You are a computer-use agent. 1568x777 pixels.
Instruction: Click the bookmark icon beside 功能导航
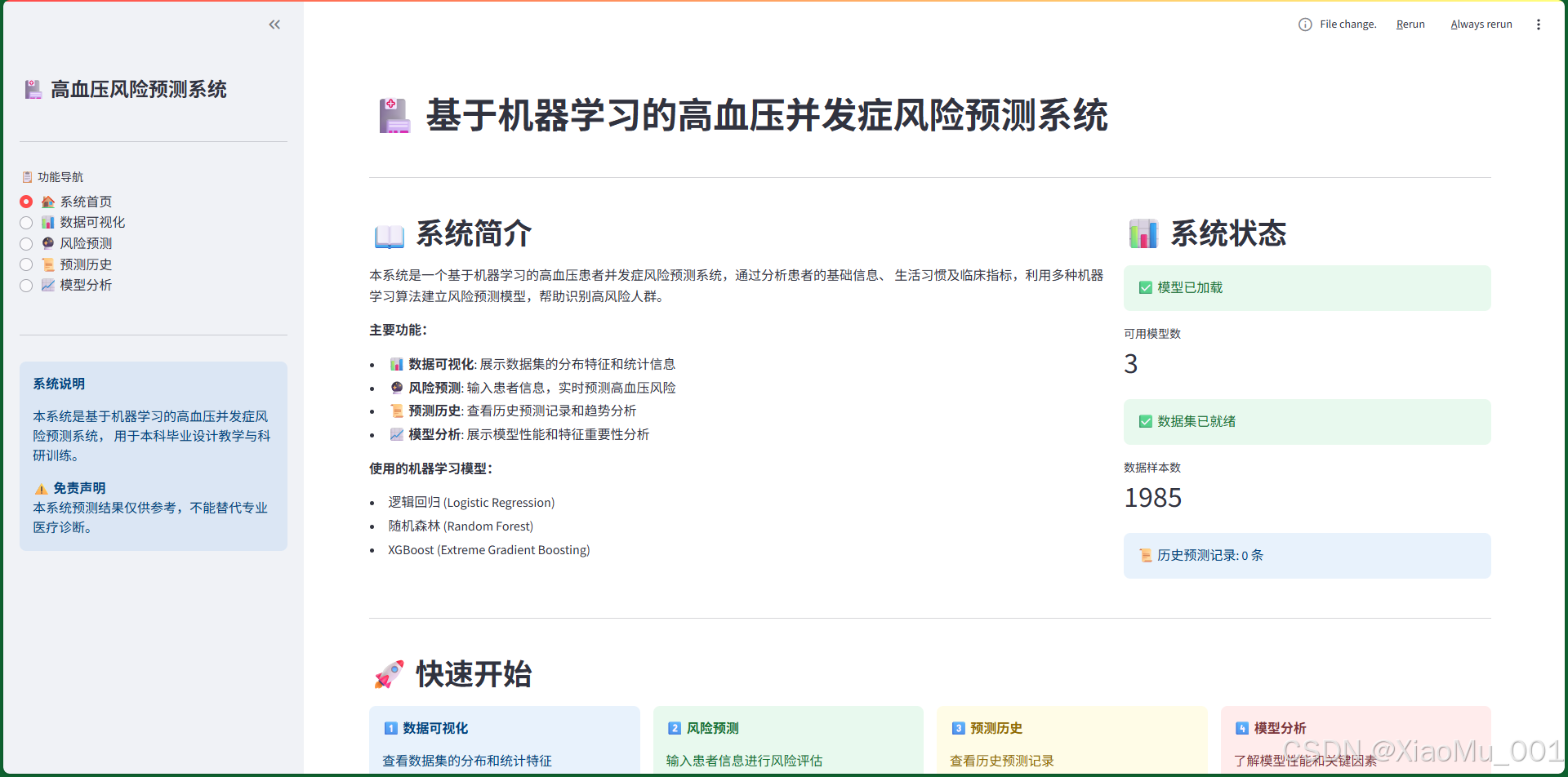[x=27, y=176]
